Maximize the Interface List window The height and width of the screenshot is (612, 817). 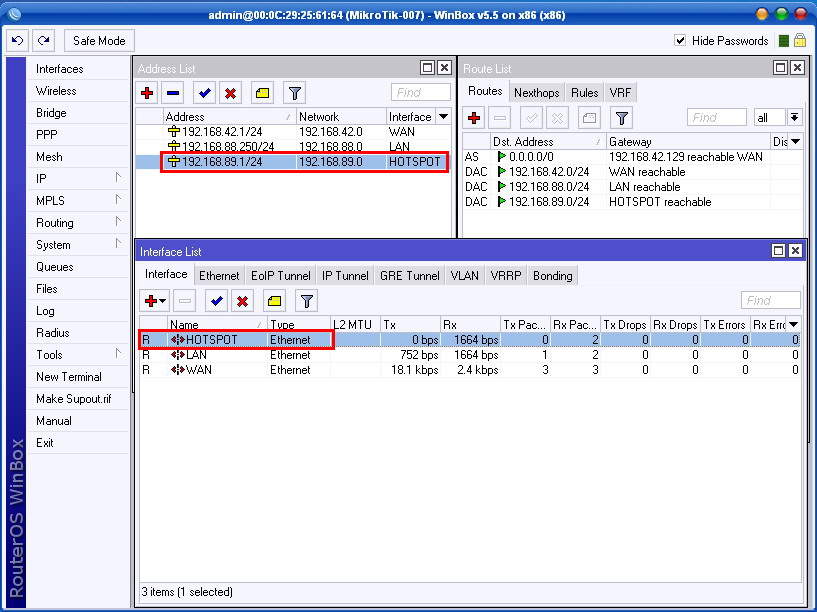778,251
